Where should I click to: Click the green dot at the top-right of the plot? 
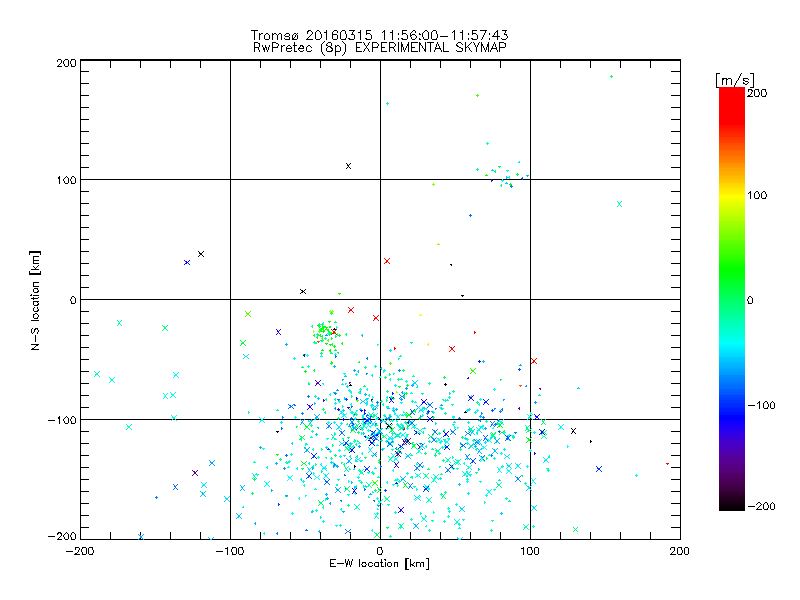click(611, 77)
